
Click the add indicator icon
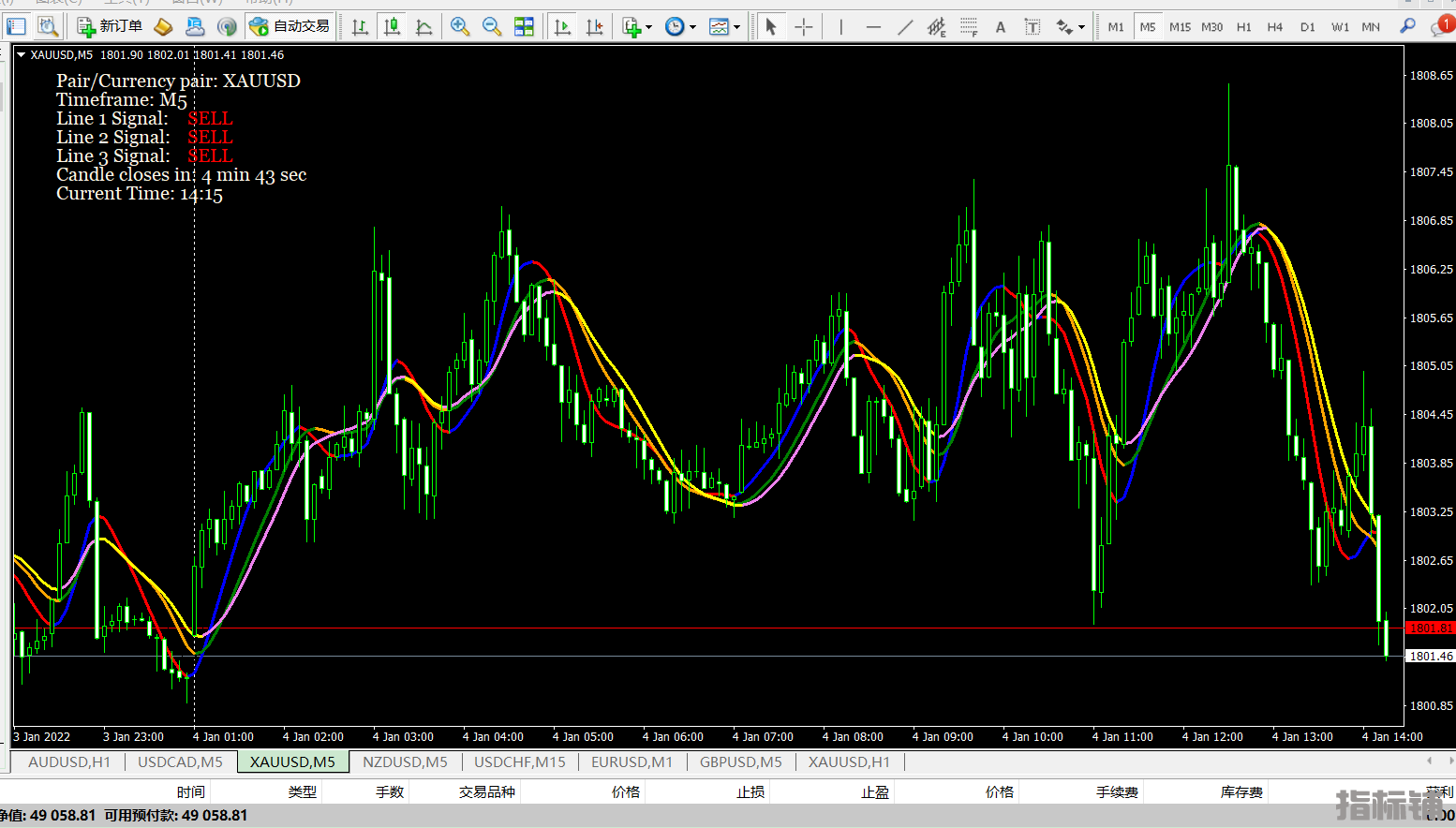point(632,26)
